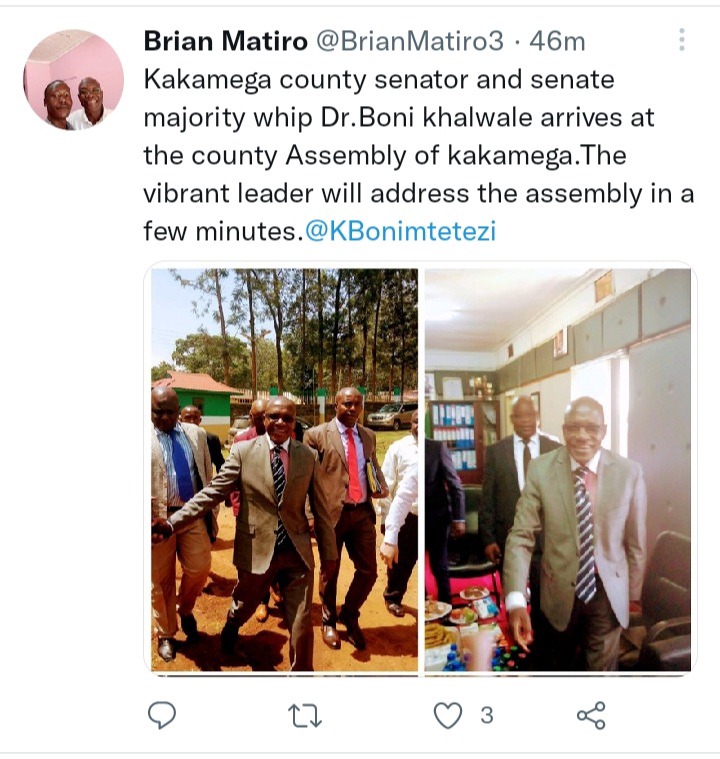Click the text line mentioning Dr.Boni khalwale
The height and width of the screenshot is (759, 720).
tap(399, 118)
